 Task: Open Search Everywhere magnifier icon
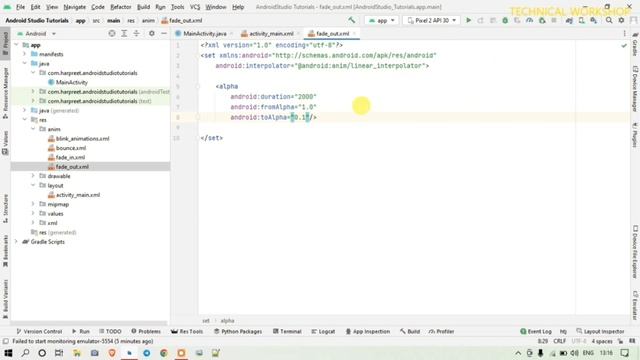coord(609,20)
